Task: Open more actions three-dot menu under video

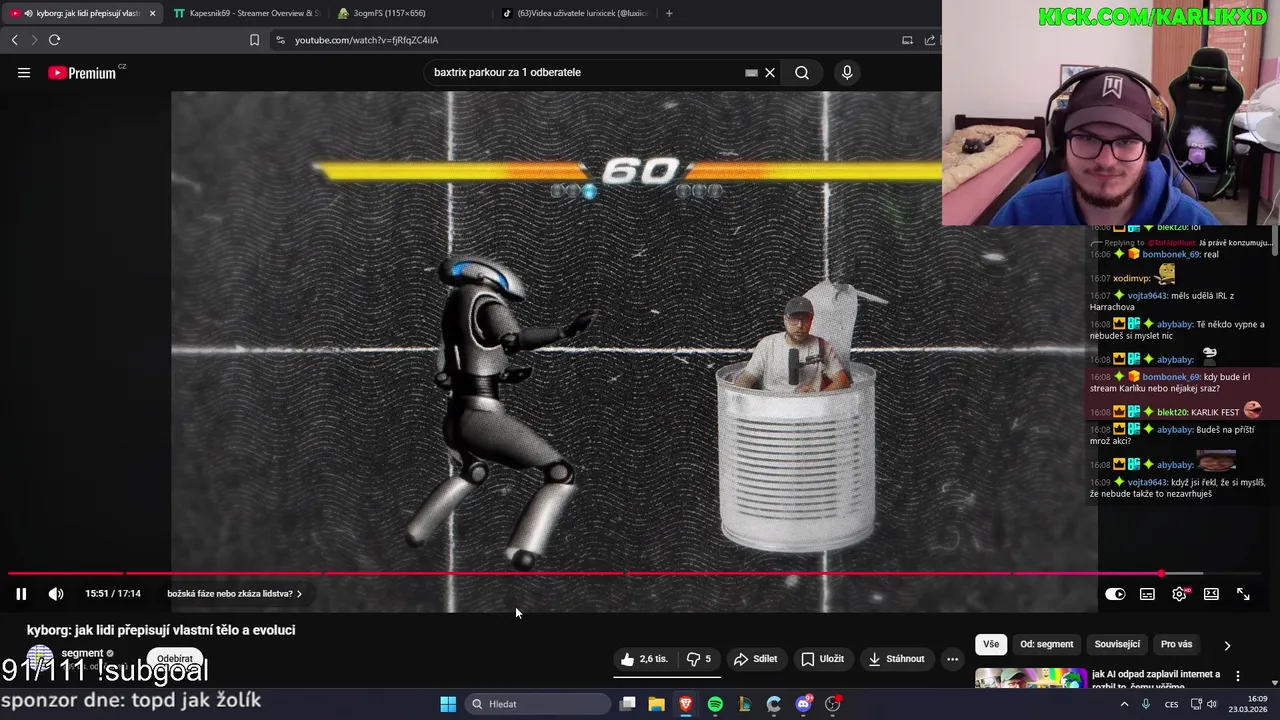Action: (953, 659)
